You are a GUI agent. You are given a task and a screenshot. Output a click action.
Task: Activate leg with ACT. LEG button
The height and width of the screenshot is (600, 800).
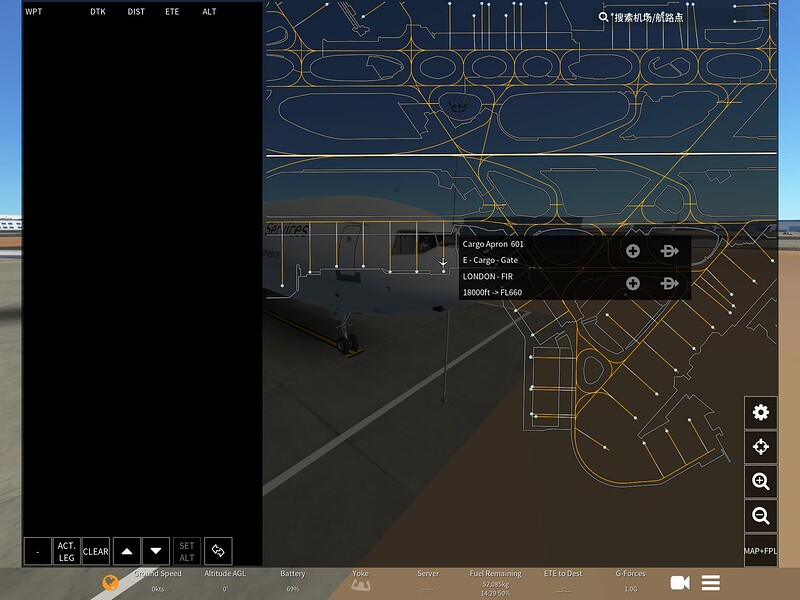coord(66,551)
